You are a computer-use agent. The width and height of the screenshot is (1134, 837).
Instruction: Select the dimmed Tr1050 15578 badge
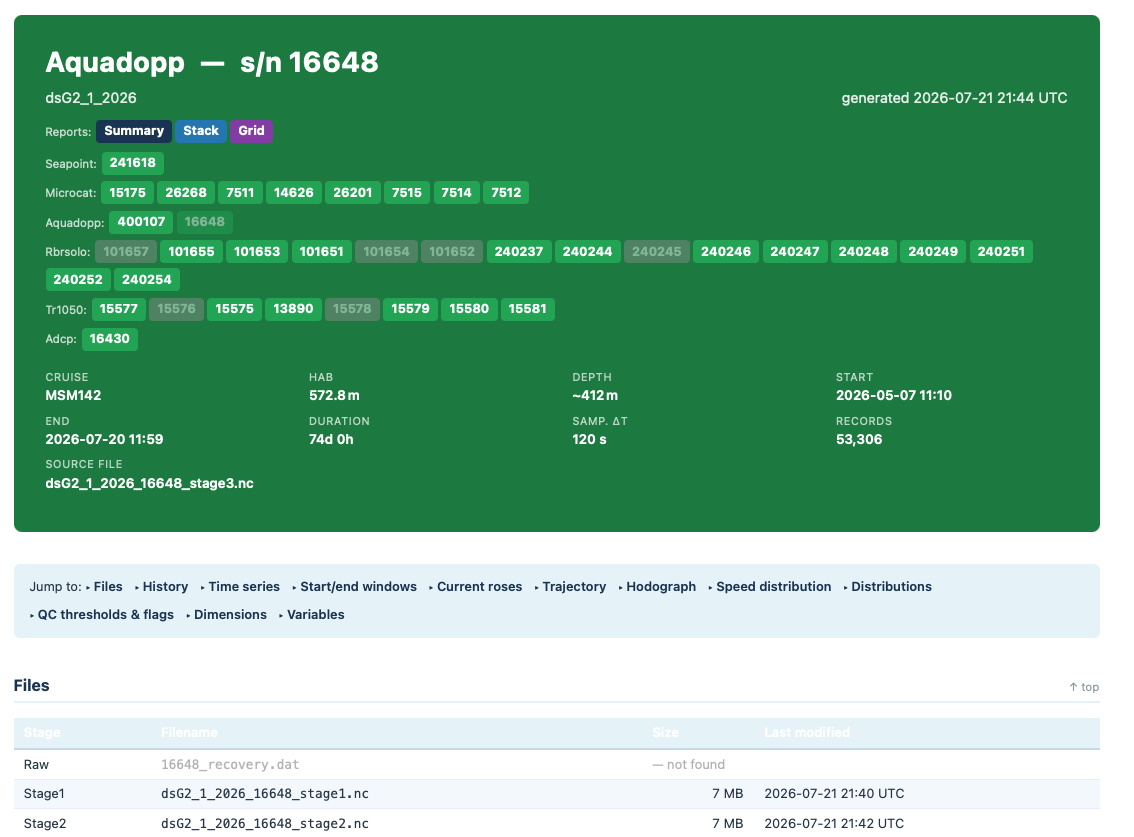click(x=352, y=309)
